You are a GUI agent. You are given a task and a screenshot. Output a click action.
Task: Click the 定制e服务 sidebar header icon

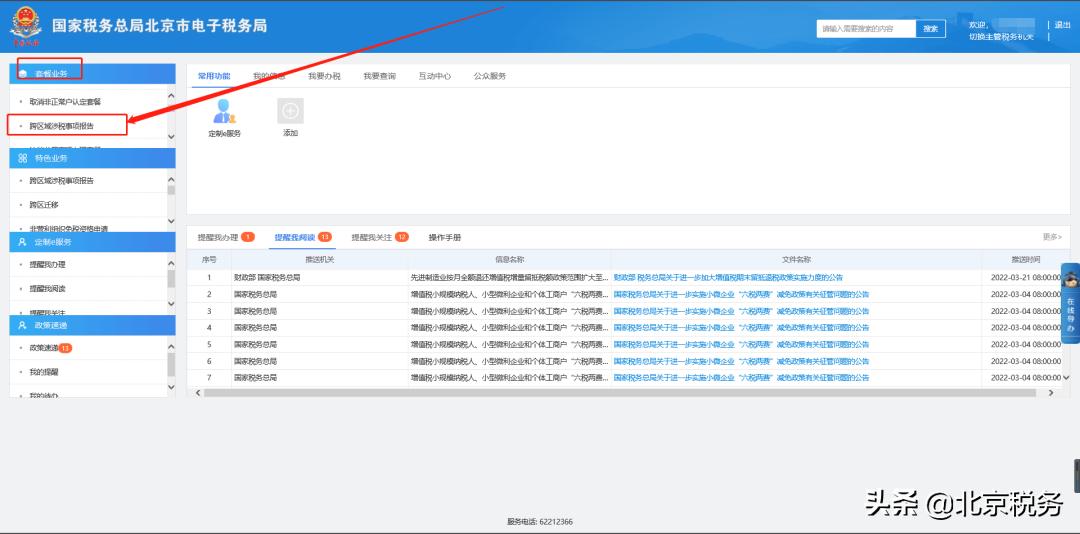pos(23,242)
